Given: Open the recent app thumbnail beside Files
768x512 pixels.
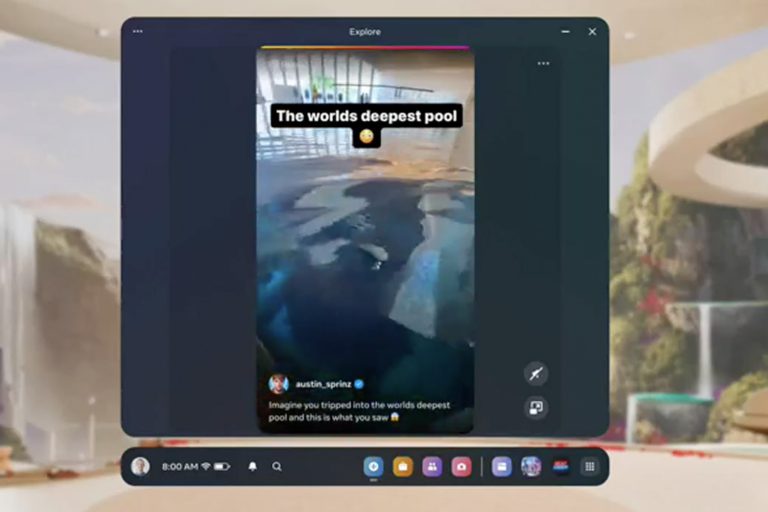Looking at the screenshot, I should tap(531, 466).
